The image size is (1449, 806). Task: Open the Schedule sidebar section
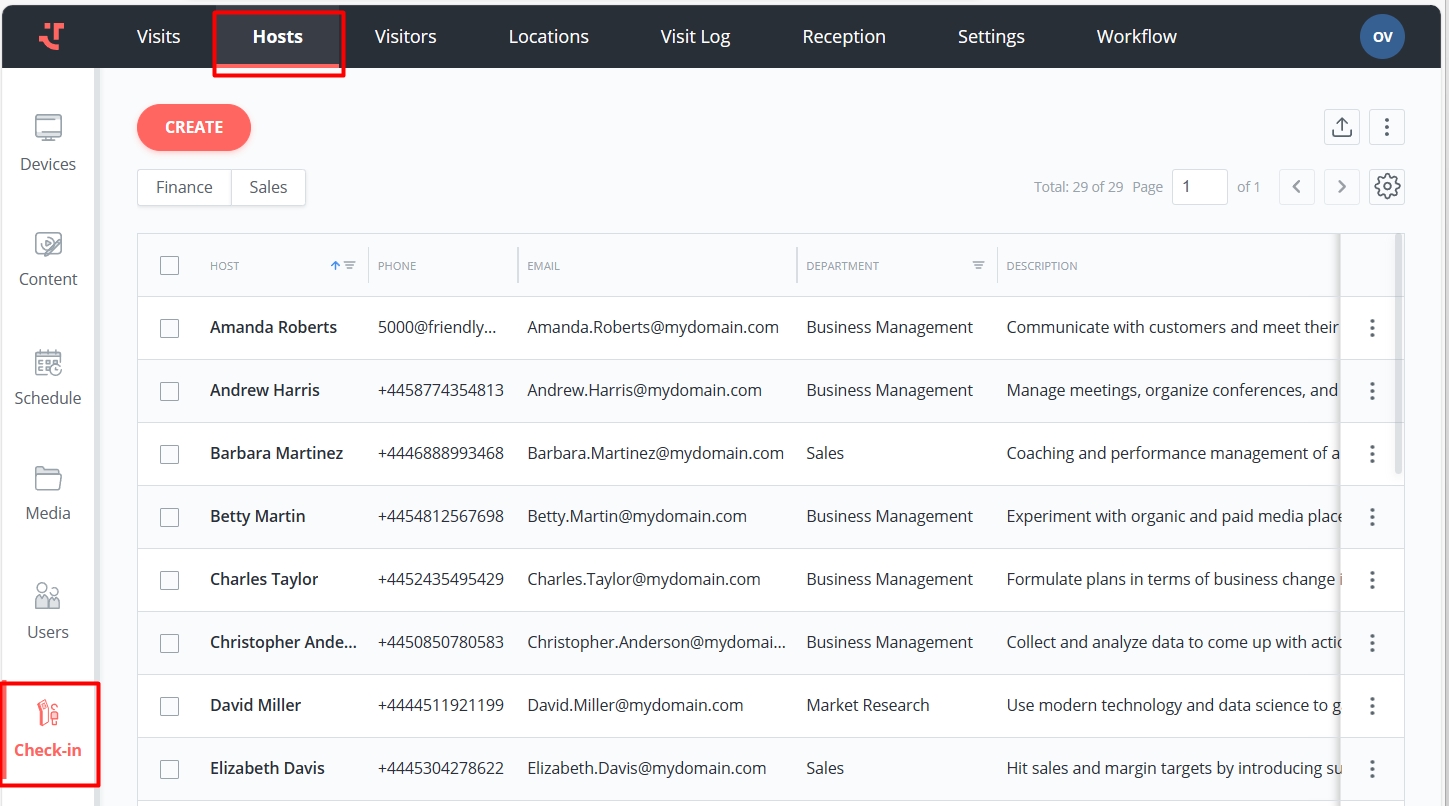coord(48,377)
